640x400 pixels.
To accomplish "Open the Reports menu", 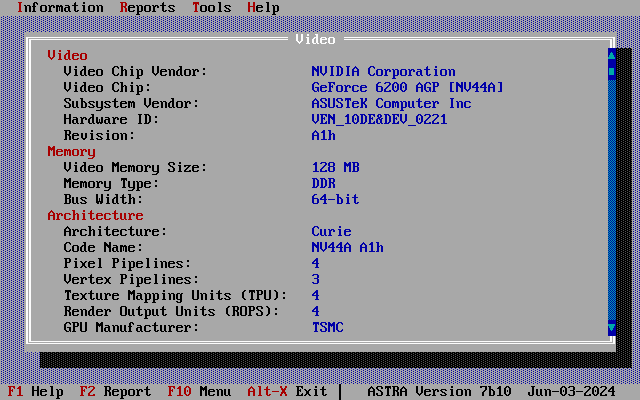I will click(x=147, y=7).
